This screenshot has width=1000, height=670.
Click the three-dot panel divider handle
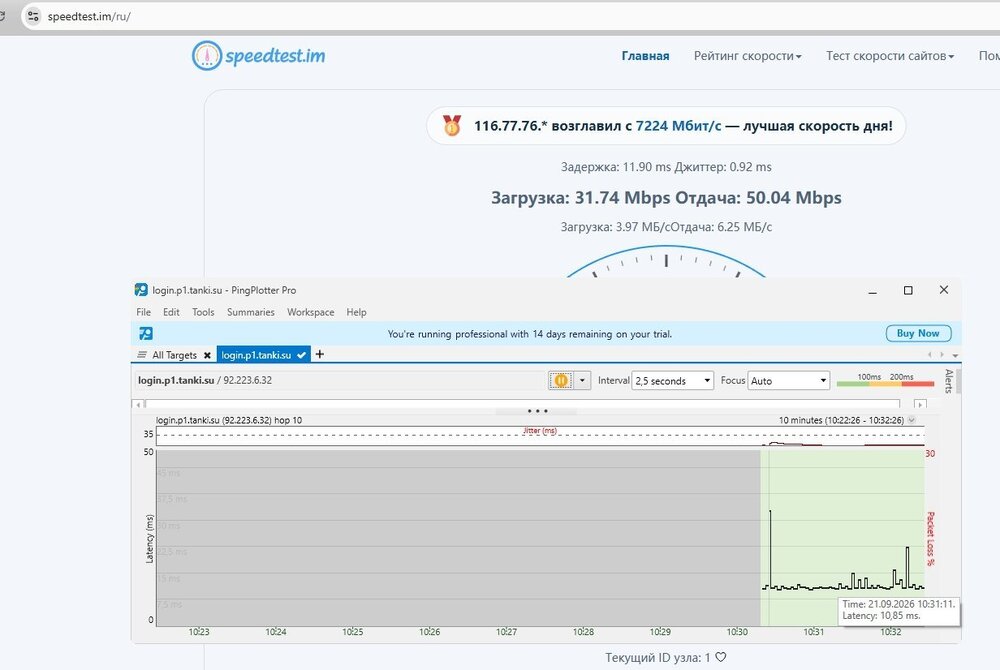(x=537, y=411)
